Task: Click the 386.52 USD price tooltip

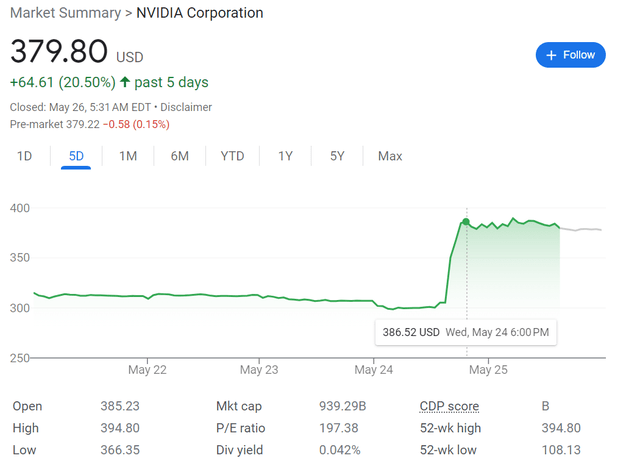Action: (x=466, y=332)
